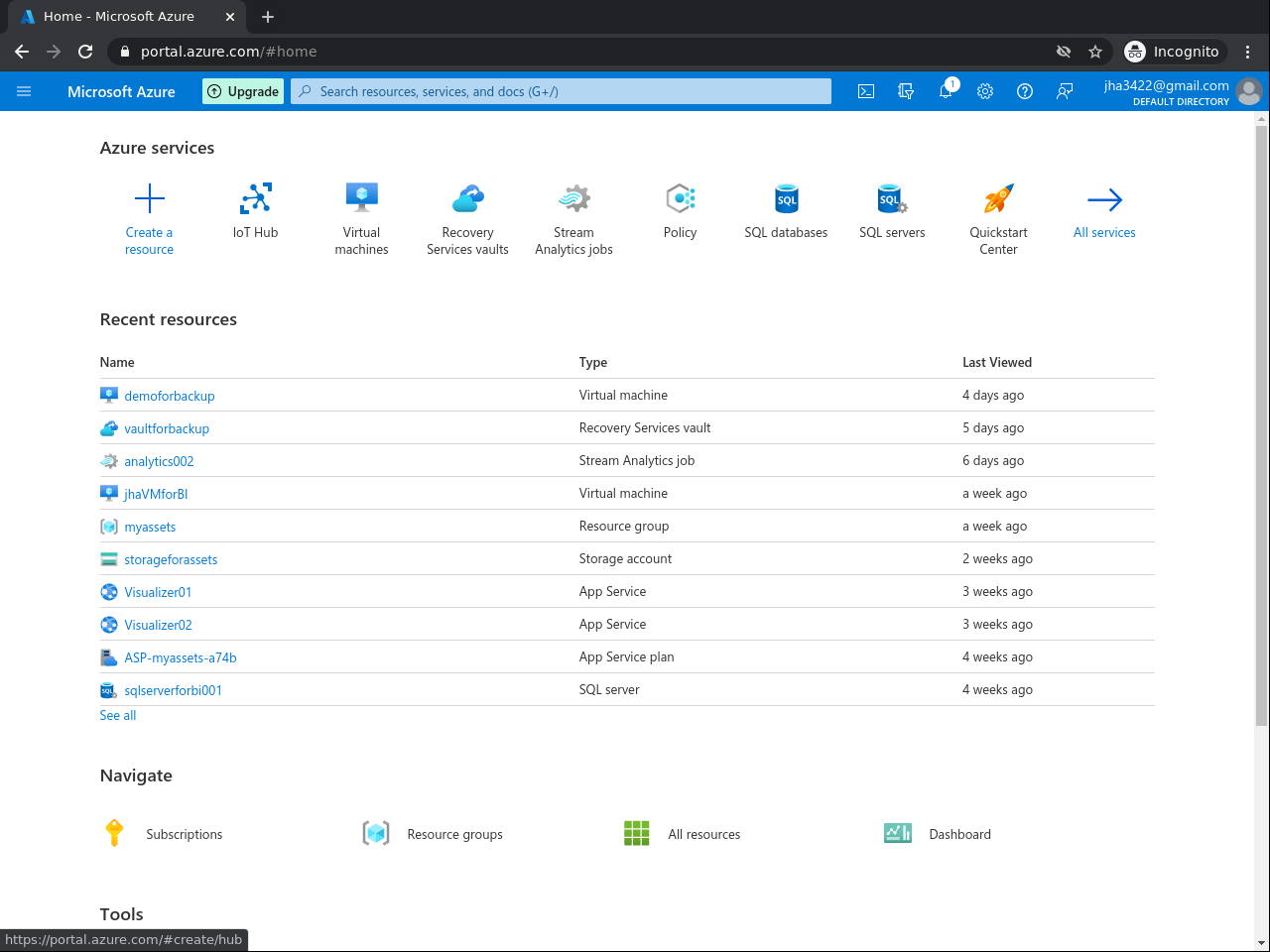This screenshot has width=1270, height=952.
Task: Open the myassets resource group link
Action: pos(150,527)
